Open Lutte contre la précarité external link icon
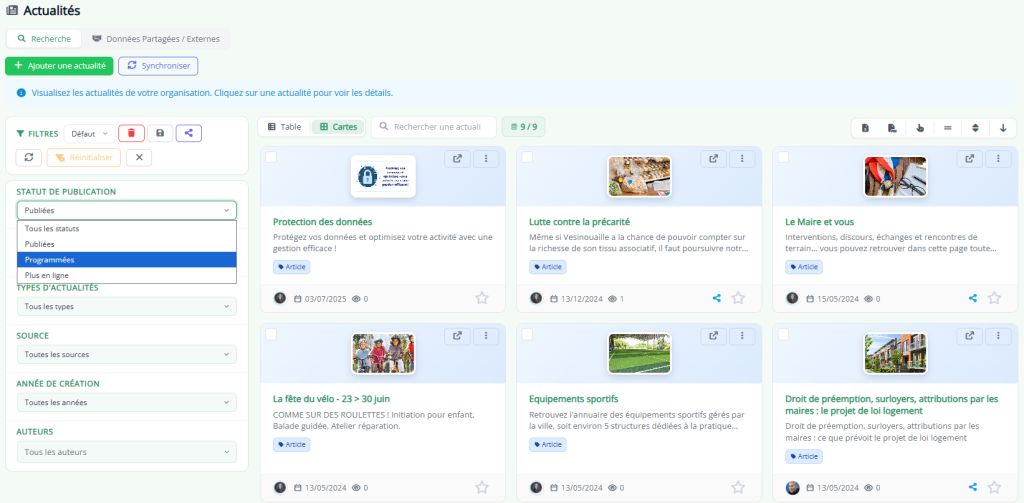This screenshot has width=1024, height=503. (x=714, y=159)
